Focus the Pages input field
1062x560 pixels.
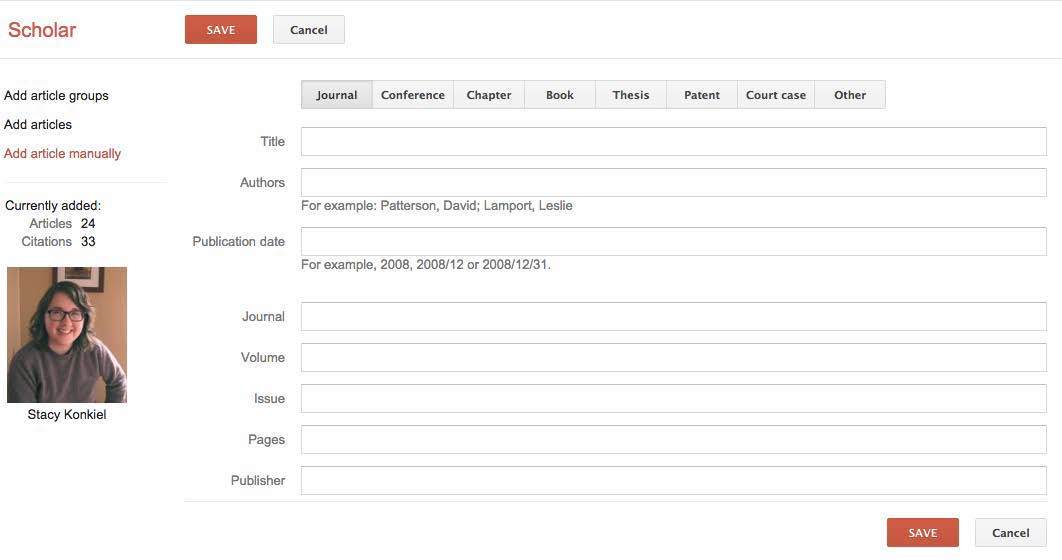pos(674,439)
